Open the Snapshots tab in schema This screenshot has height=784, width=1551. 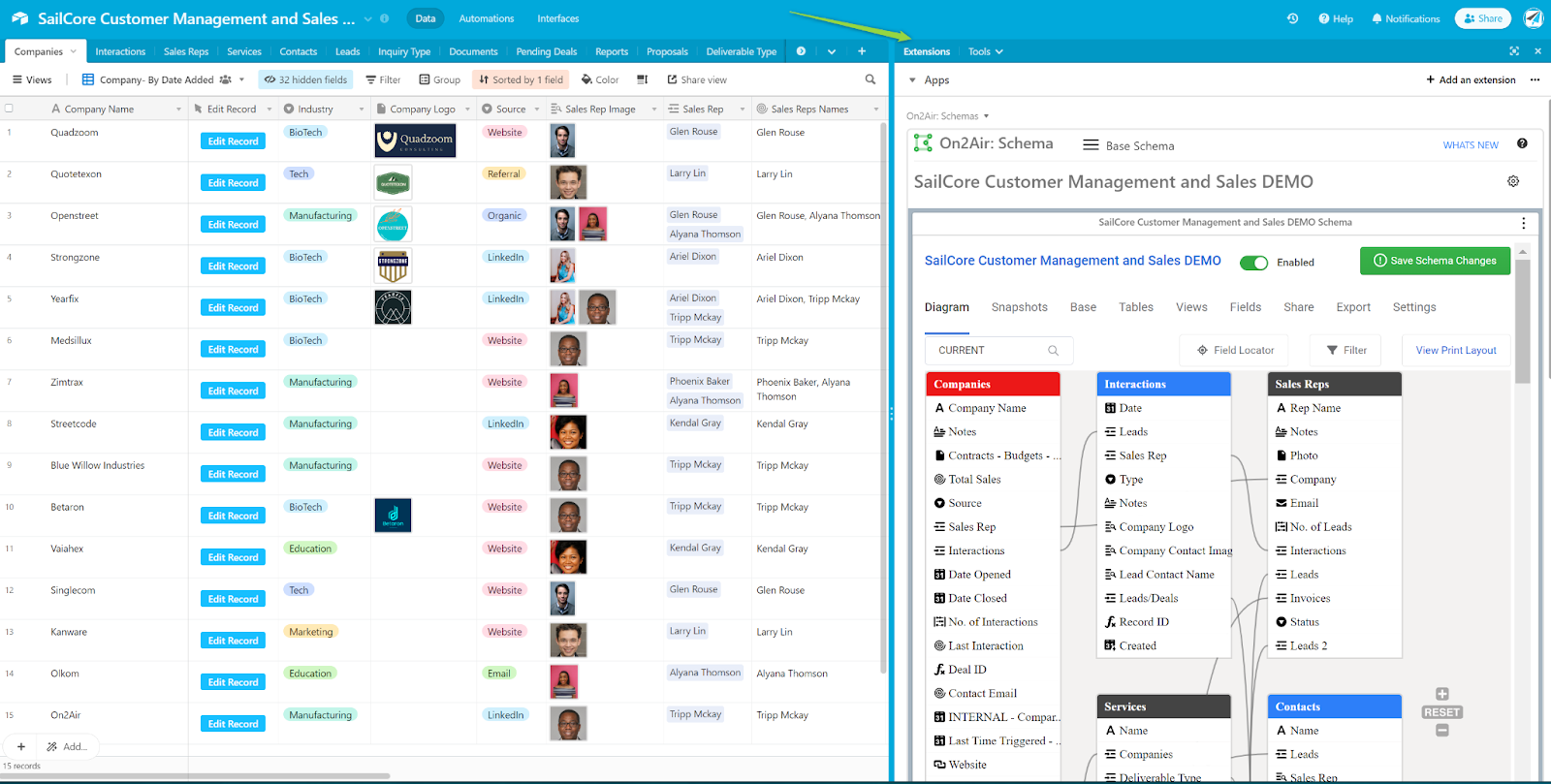point(1019,307)
